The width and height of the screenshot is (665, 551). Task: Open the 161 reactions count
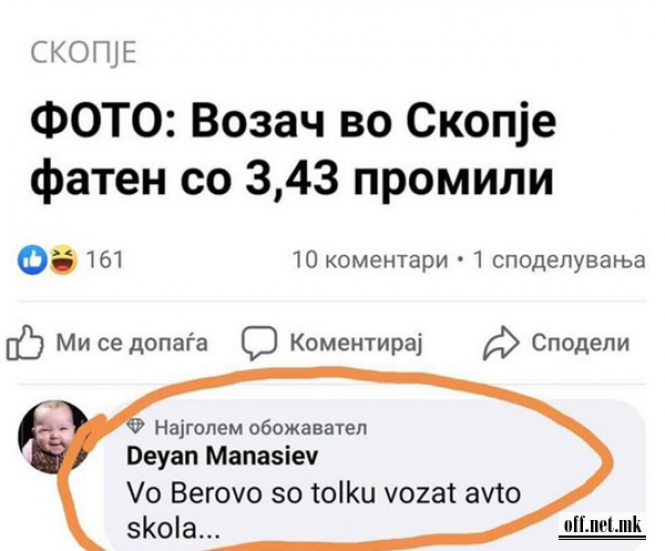[104, 260]
